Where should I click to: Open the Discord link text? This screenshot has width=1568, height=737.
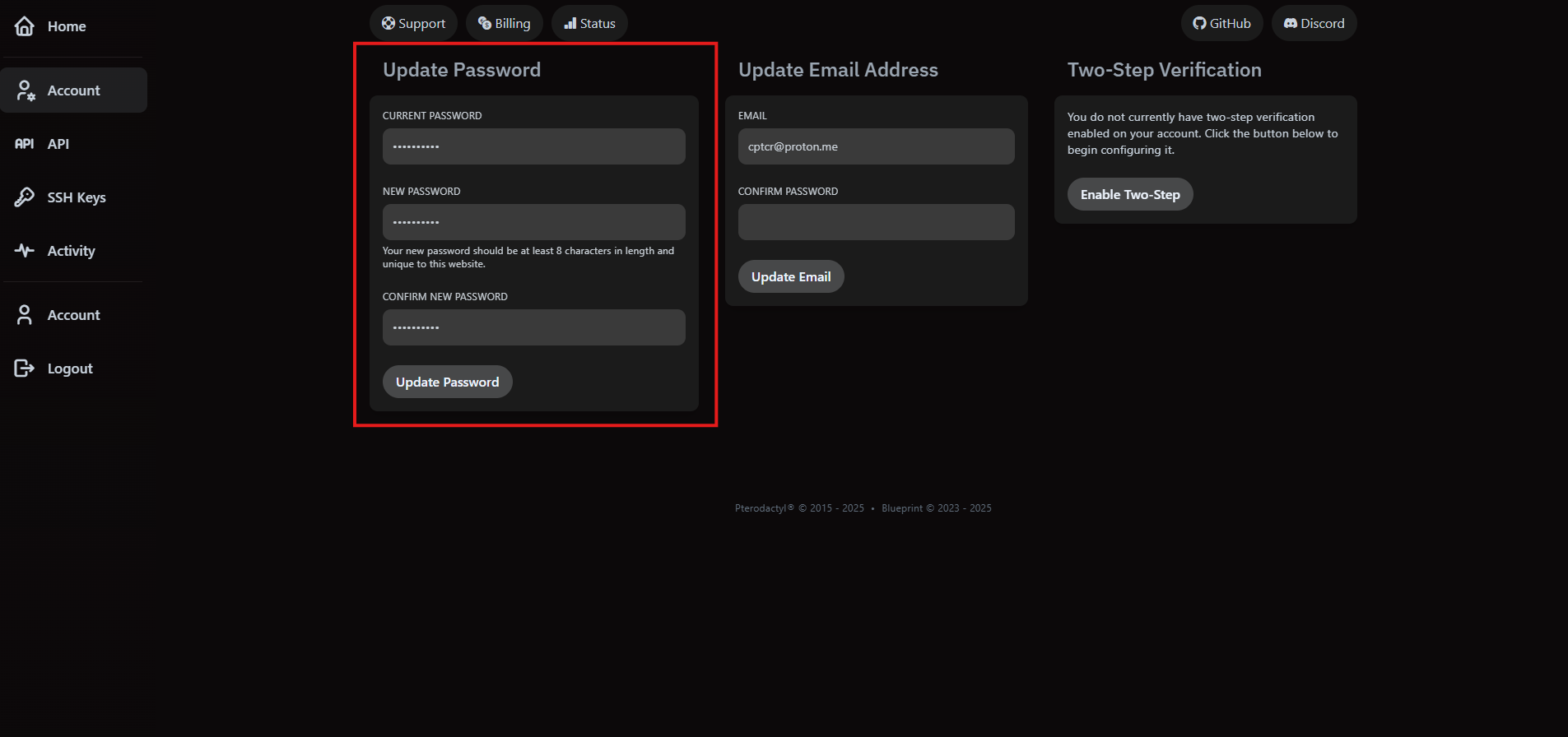(x=1323, y=24)
